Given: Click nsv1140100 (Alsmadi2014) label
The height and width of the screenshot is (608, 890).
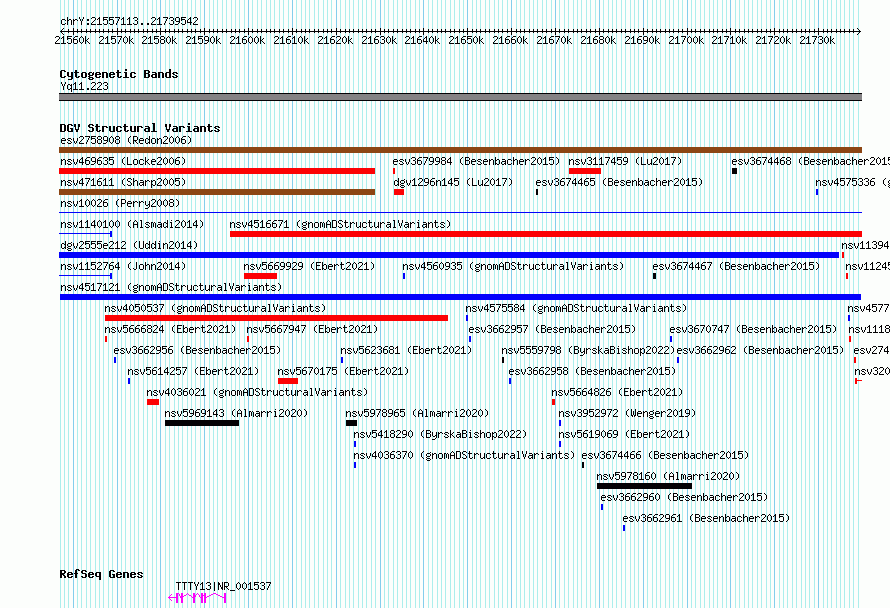Looking at the screenshot, I should pos(132,224).
